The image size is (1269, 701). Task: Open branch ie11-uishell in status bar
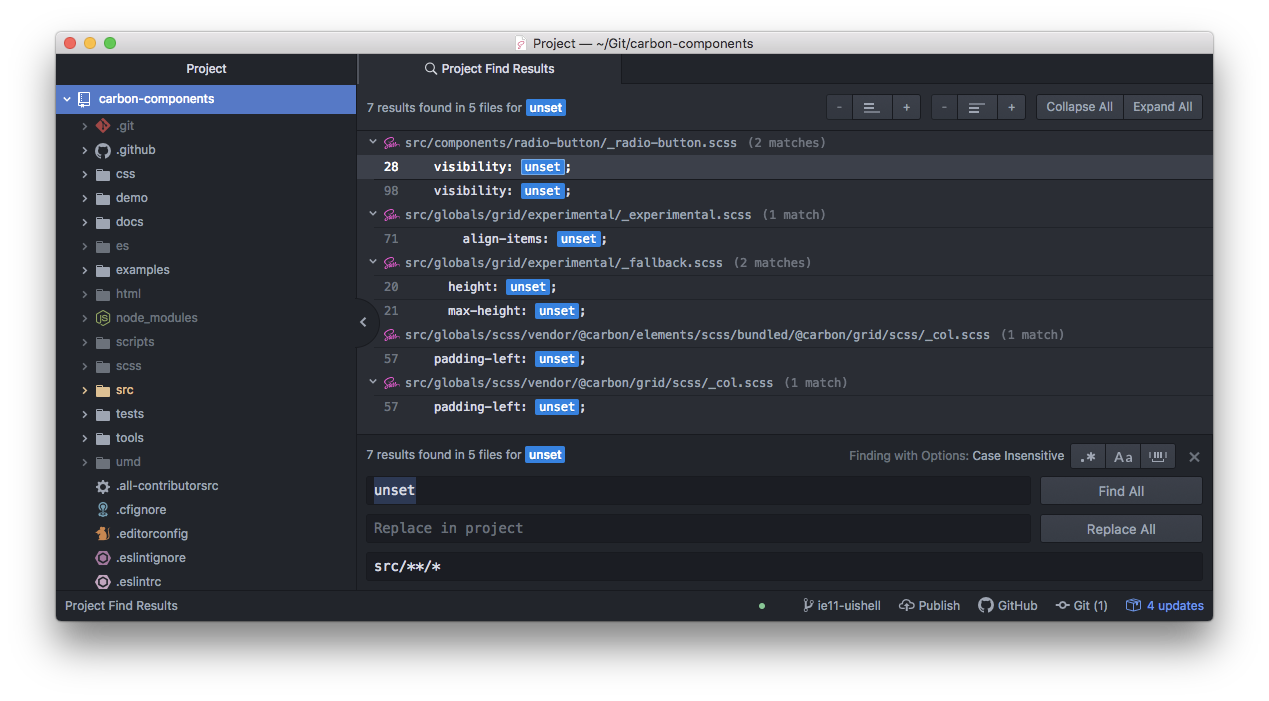pyautogui.click(x=841, y=606)
